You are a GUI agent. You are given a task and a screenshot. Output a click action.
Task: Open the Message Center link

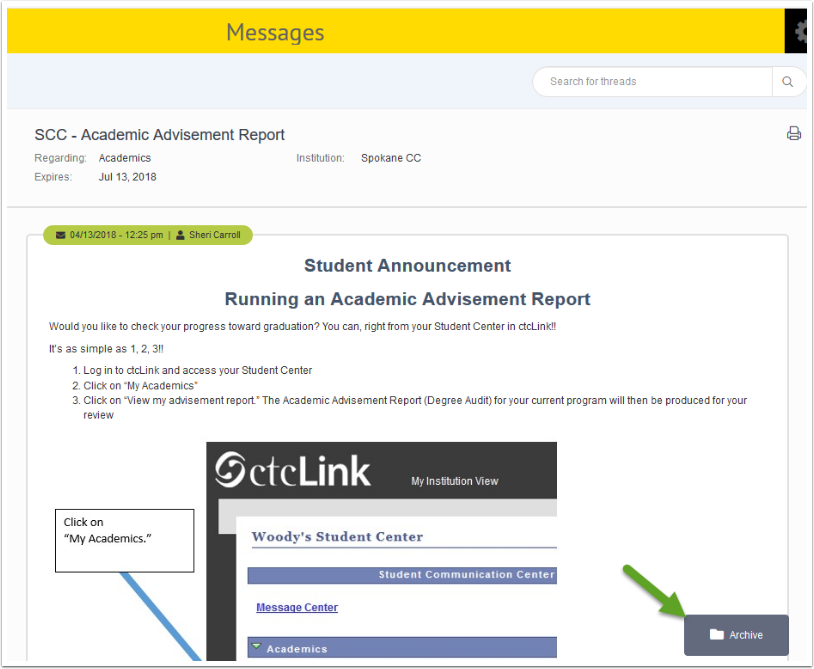coord(297,607)
